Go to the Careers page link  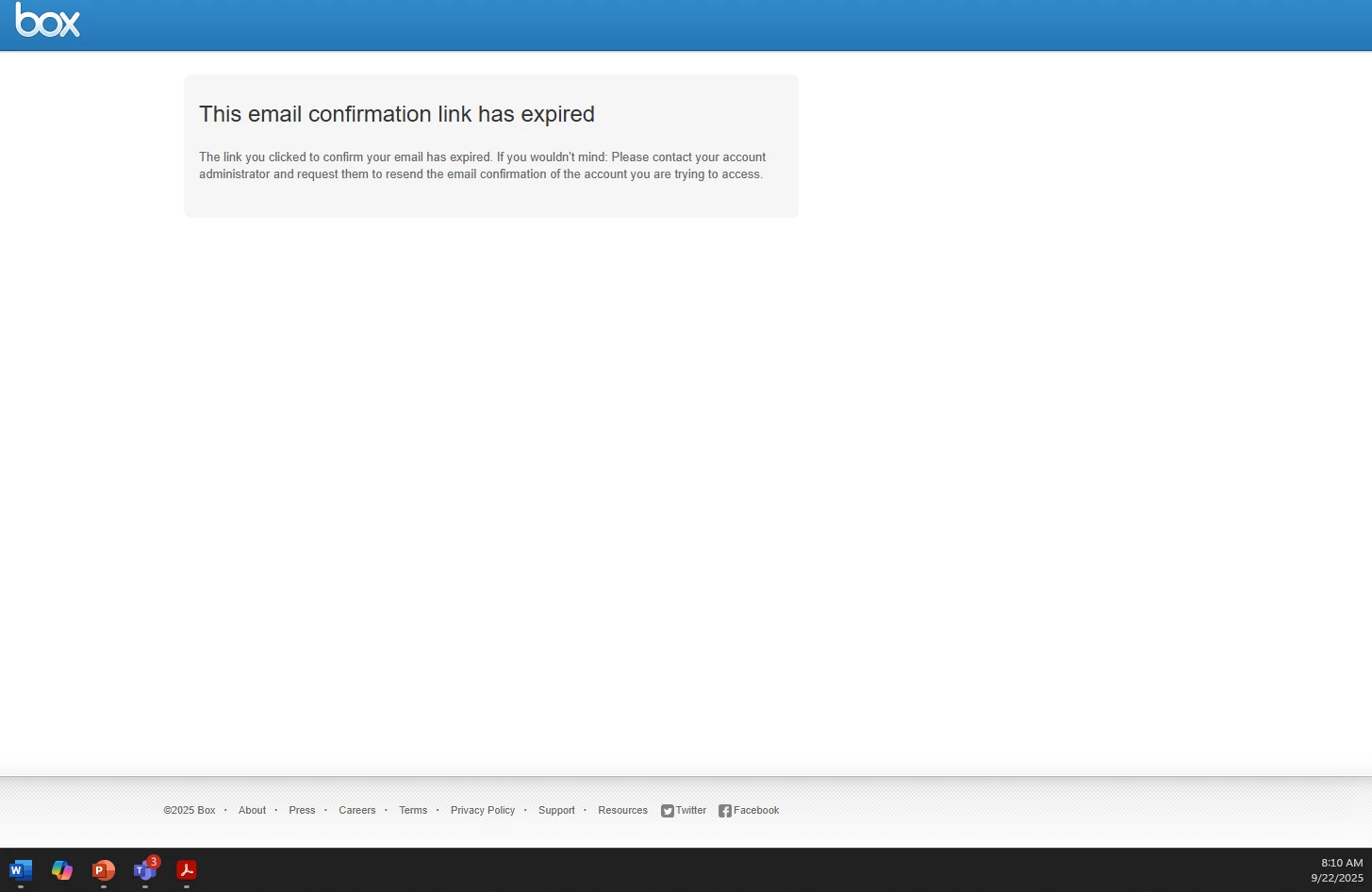357,810
